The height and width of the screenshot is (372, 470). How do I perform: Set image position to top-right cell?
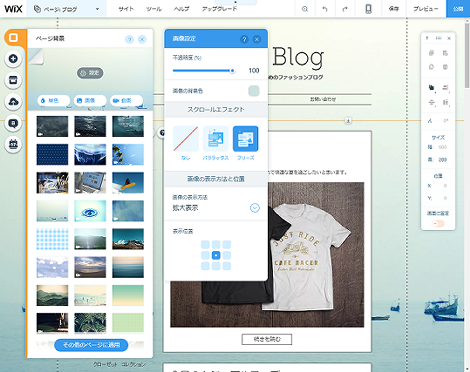click(227, 245)
